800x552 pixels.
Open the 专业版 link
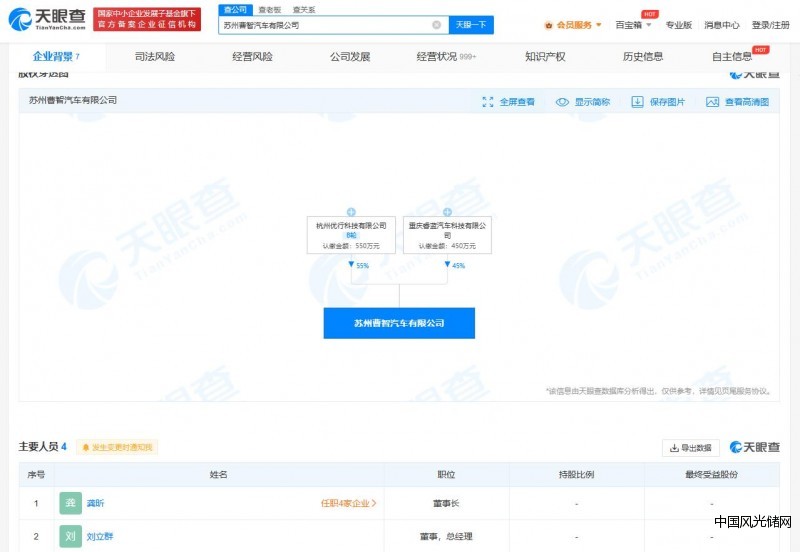(679, 25)
